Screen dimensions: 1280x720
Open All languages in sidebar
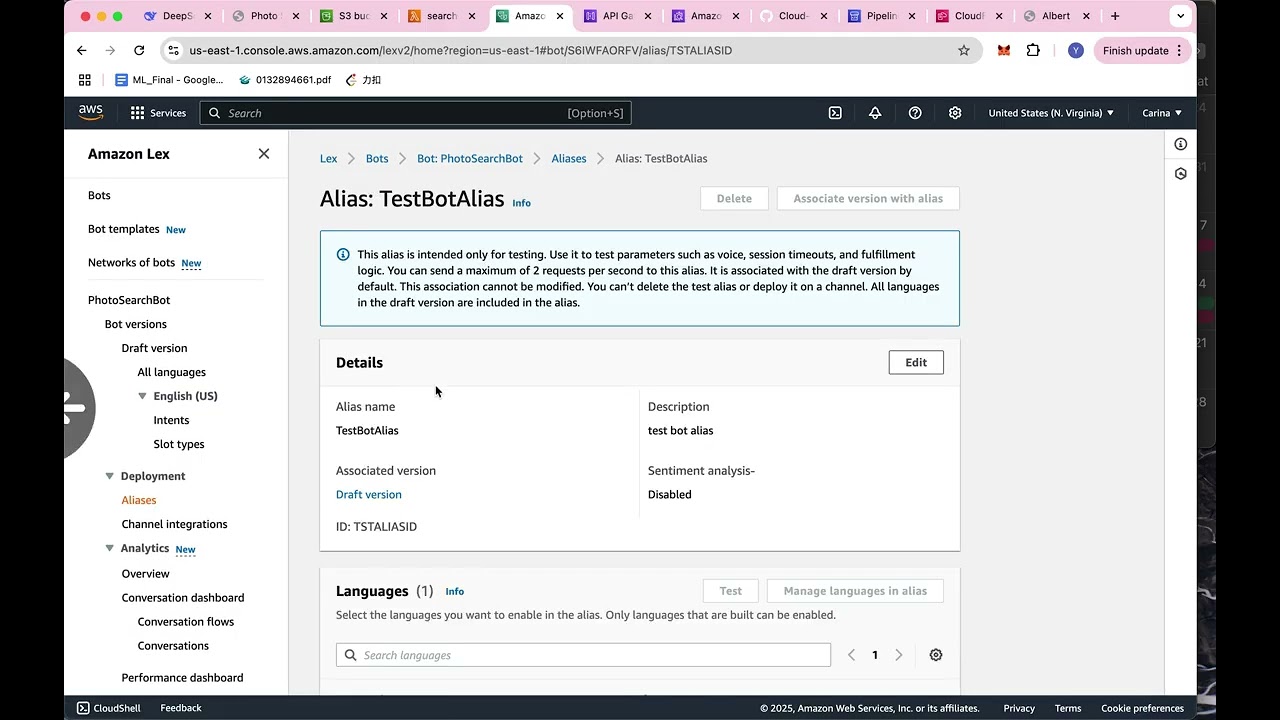(172, 372)
